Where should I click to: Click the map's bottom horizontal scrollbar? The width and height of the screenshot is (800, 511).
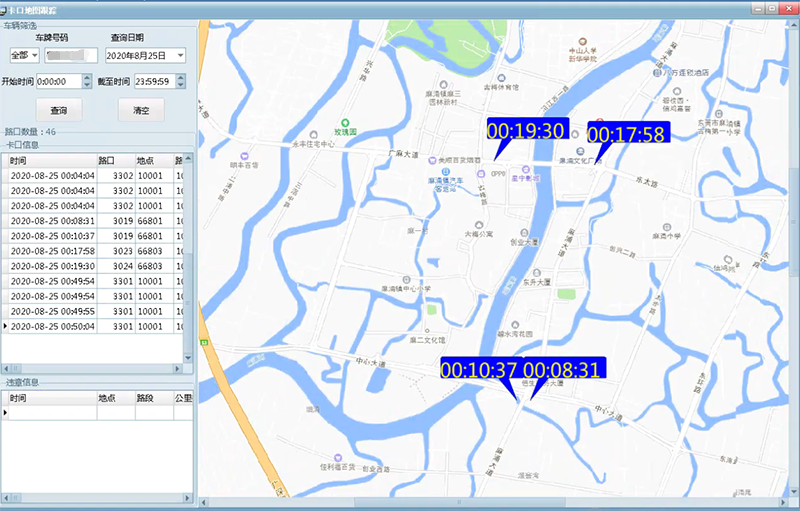pos(480,503)
